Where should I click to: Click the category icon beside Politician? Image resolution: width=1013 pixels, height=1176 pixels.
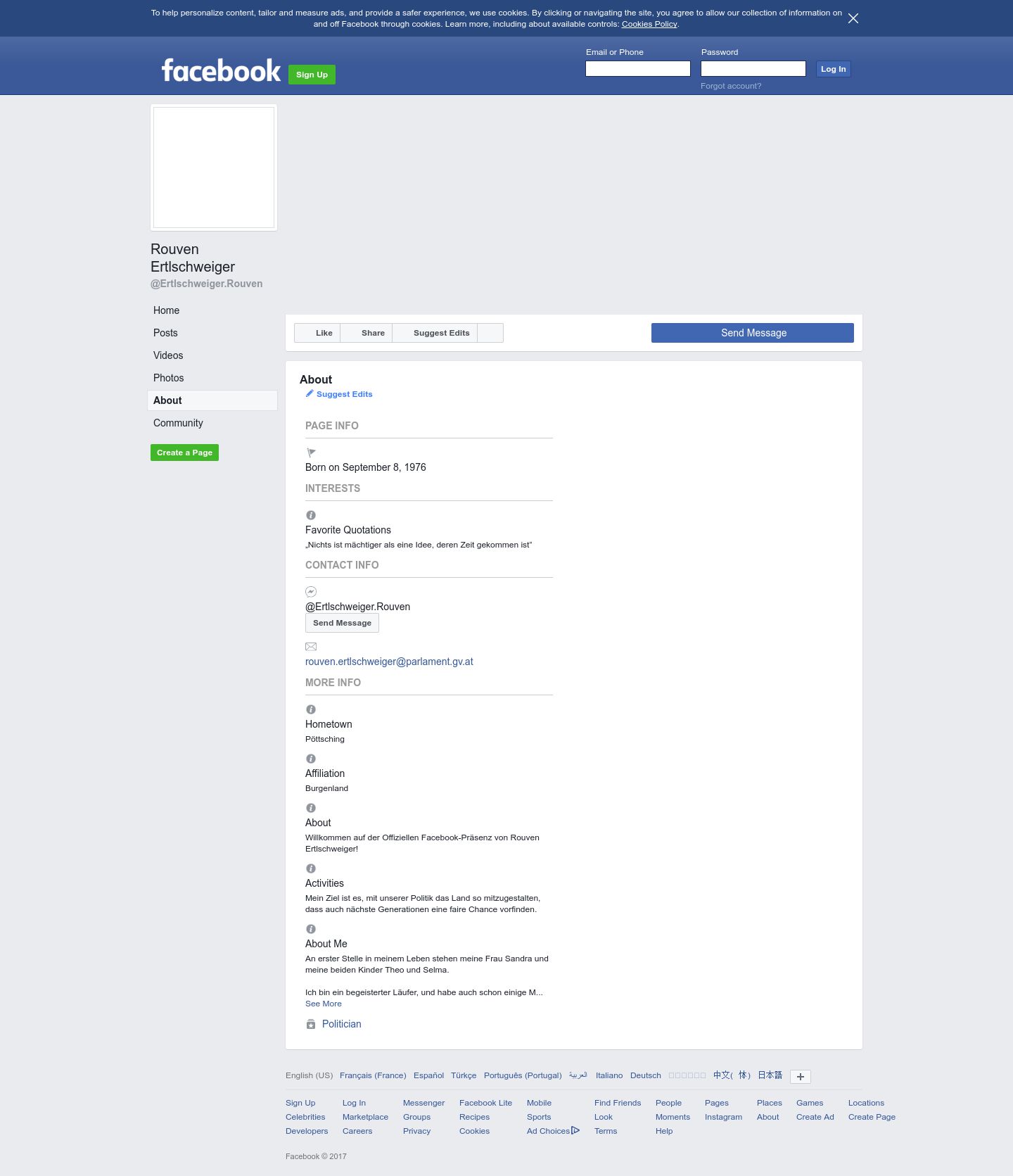311,1024
